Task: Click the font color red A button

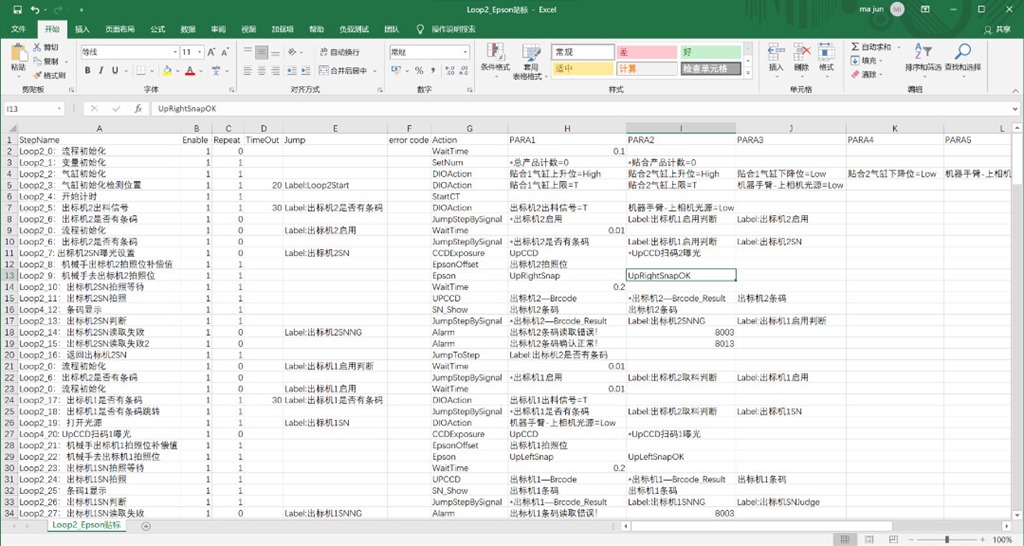Action: (190, 71)
